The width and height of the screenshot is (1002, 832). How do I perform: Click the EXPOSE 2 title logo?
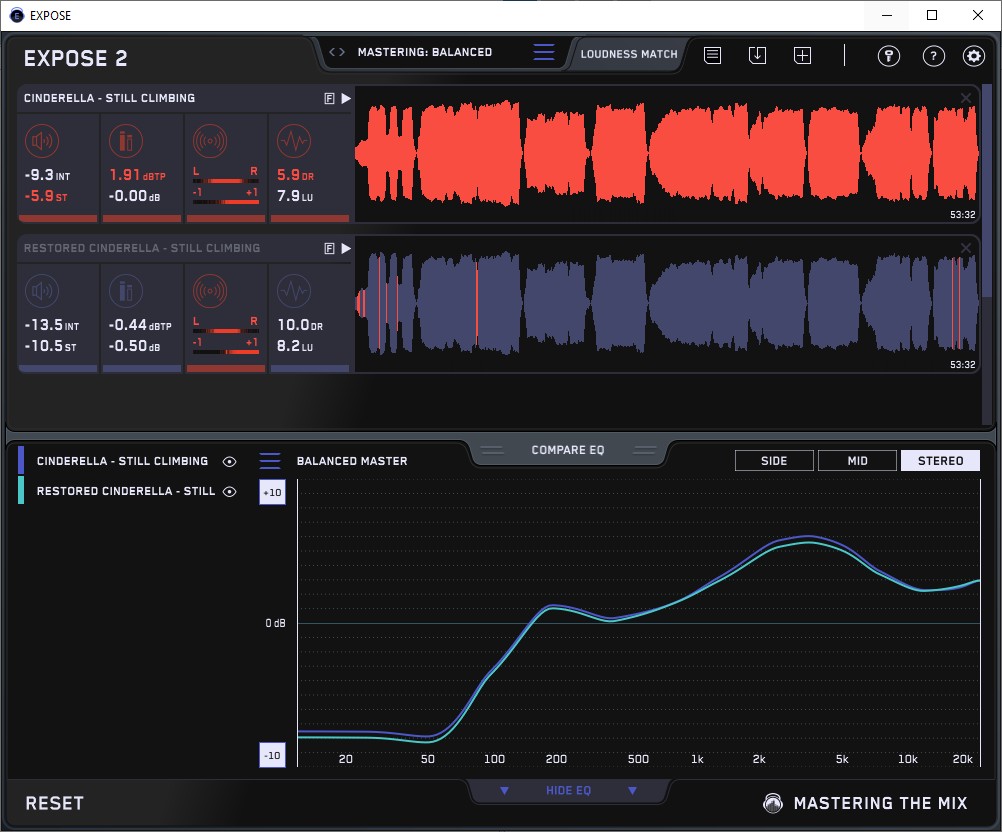point(75,58)
